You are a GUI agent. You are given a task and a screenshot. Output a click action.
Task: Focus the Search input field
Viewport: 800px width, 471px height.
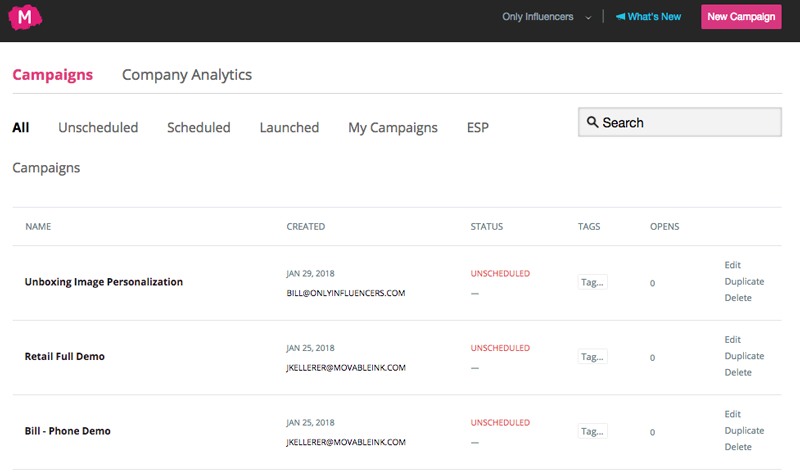[680, 122]
